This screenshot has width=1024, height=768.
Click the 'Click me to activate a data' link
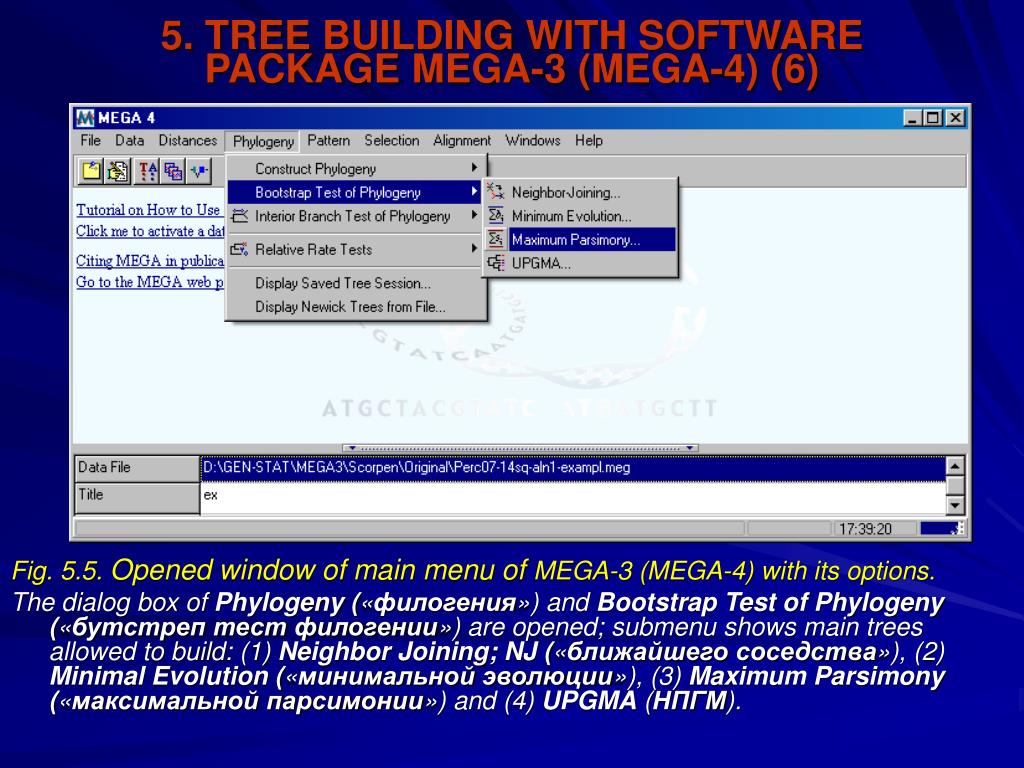150,231
